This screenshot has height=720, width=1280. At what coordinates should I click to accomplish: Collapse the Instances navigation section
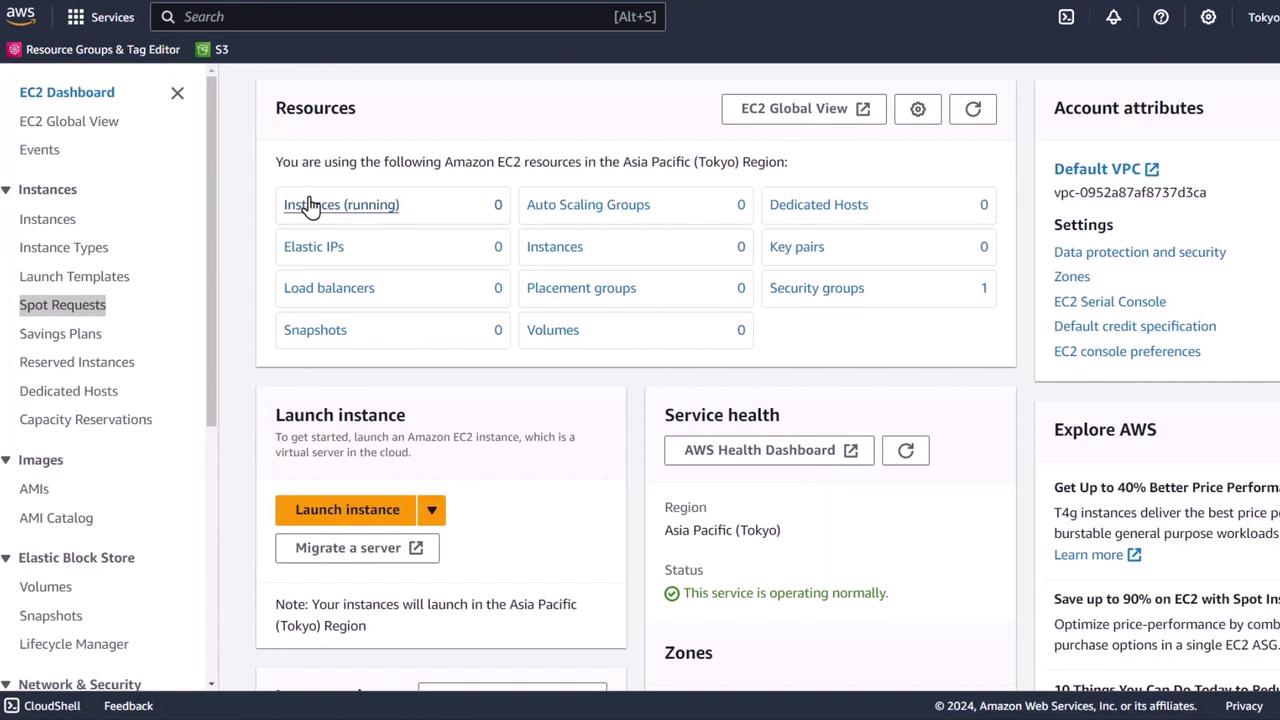click(x=6, y=190)
